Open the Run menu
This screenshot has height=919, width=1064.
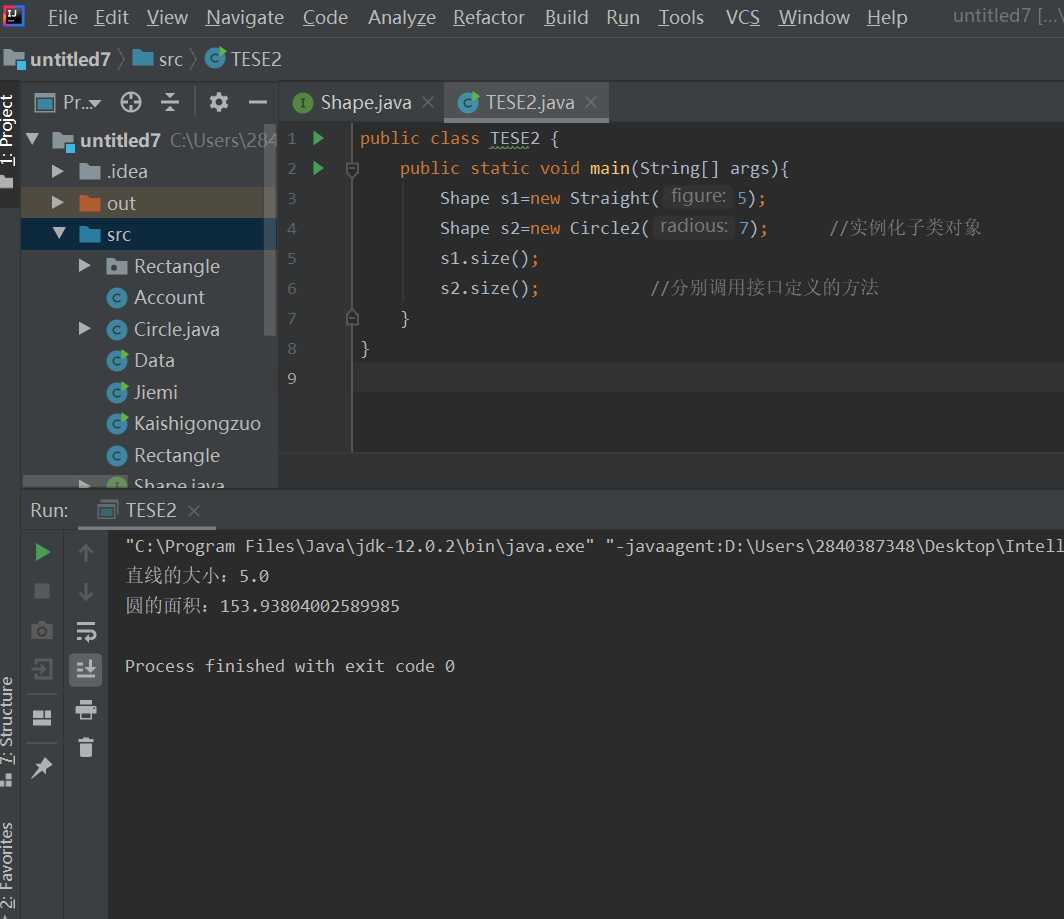pos(623,17)
